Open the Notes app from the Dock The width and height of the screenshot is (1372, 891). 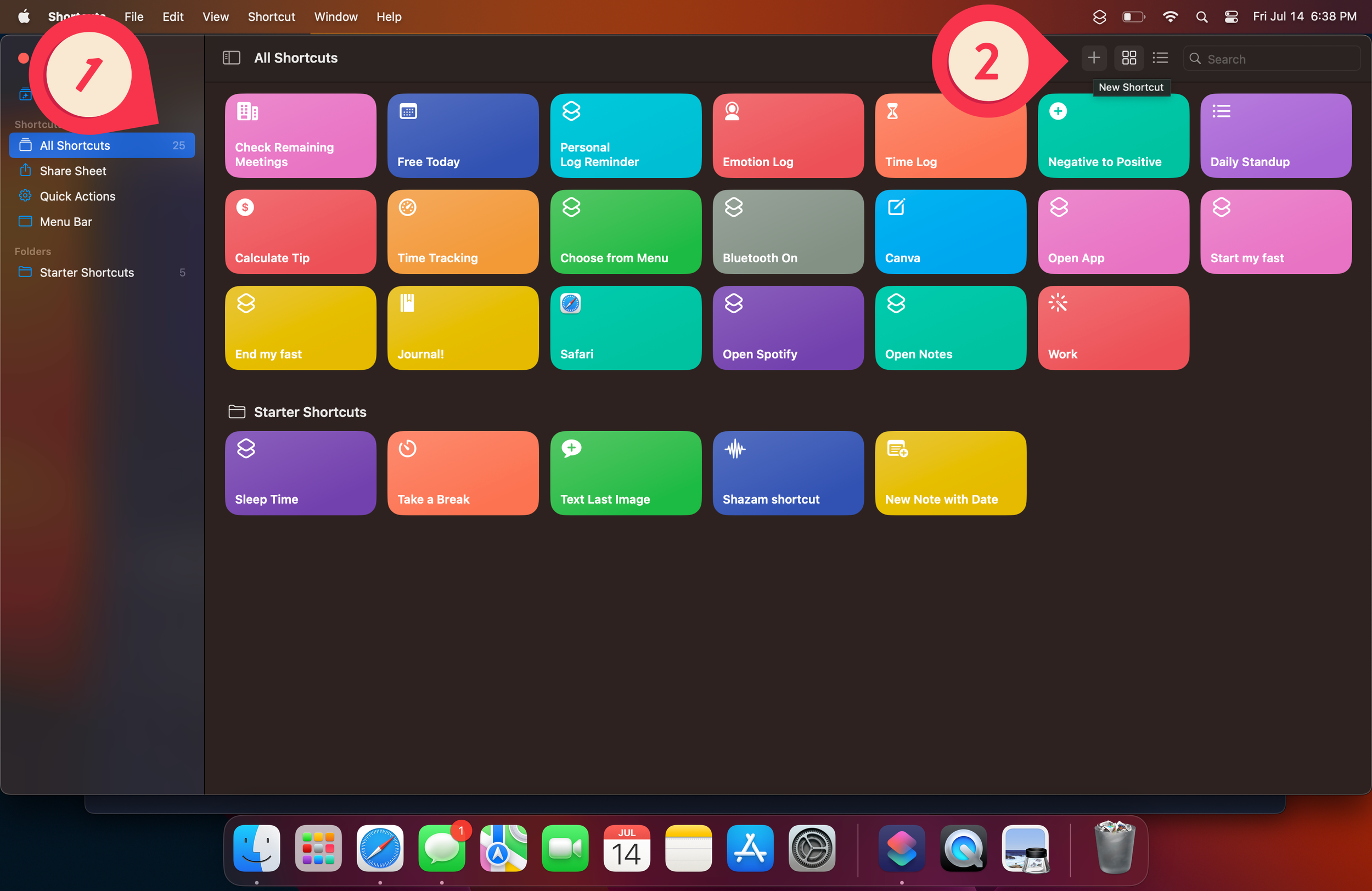[x=688, y=848]
